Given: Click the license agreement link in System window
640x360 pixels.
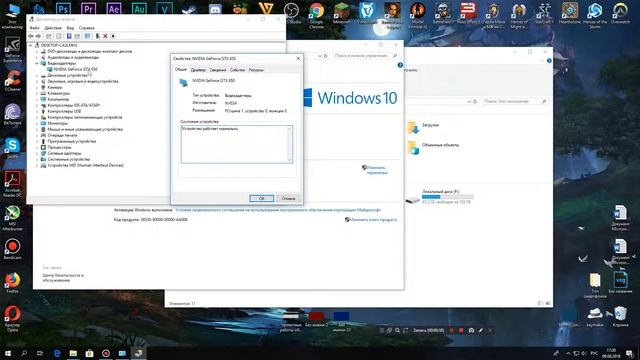Looking at the screenshot, I should 278,210.
